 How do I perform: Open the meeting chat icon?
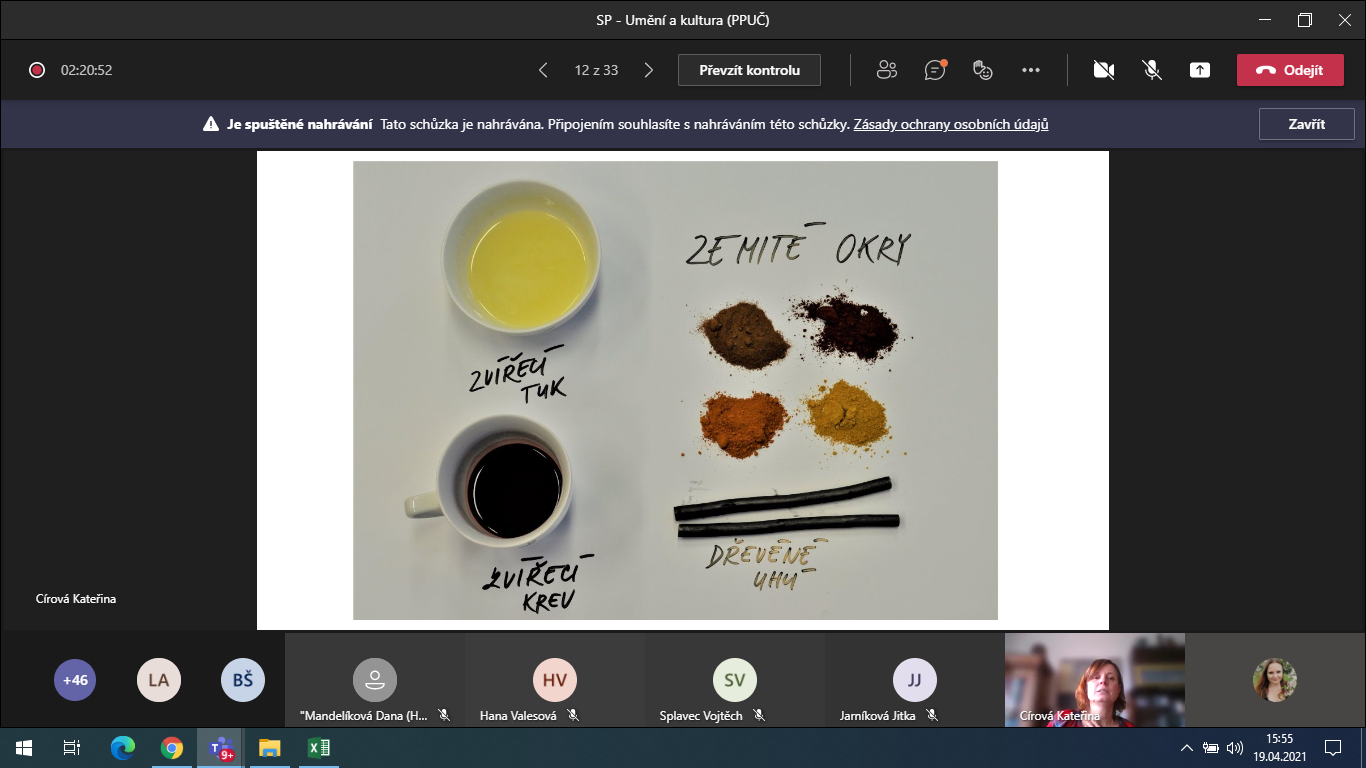935,70
